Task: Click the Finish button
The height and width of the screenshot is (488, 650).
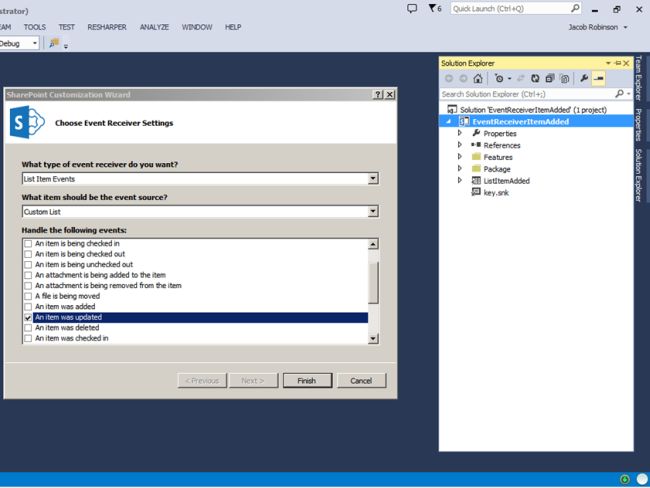Action: (307, 380)
